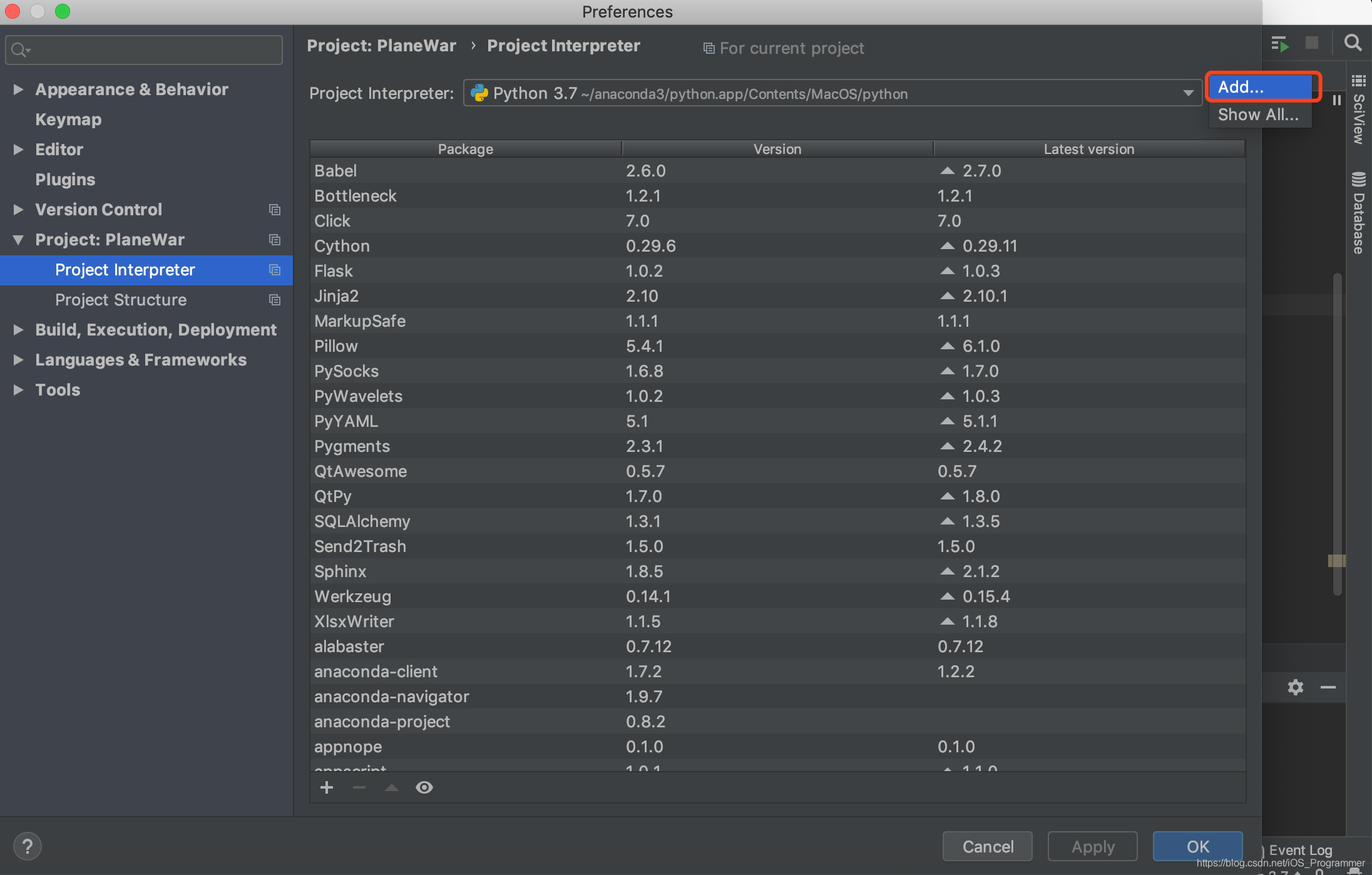This screenshot has width=1372, height=875.
Task: Click the stop square icon in IDE toolbar
Action: 1312,43
